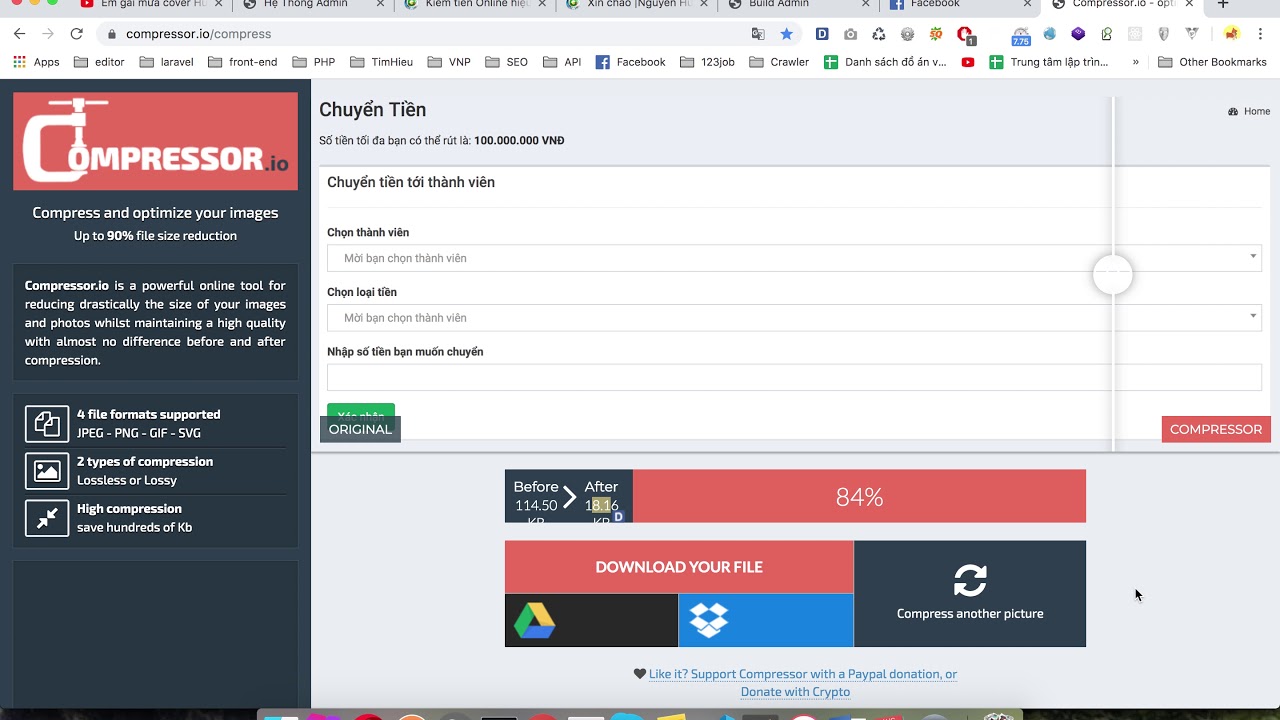Save file to Google Drive
Image resolution: width=1280 pixels, height=720 pixels.
[591, 620]
